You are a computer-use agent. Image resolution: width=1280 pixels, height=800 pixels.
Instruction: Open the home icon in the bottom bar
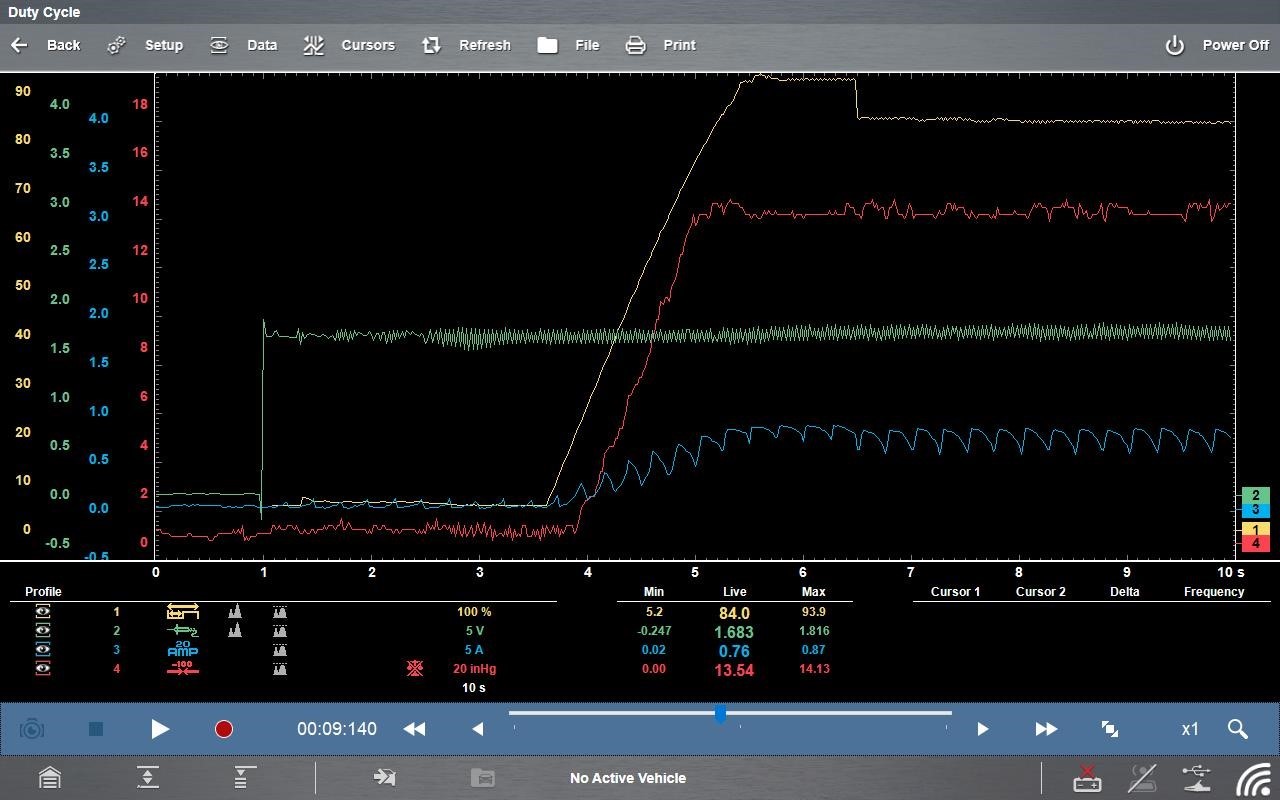tap(49, 777)
